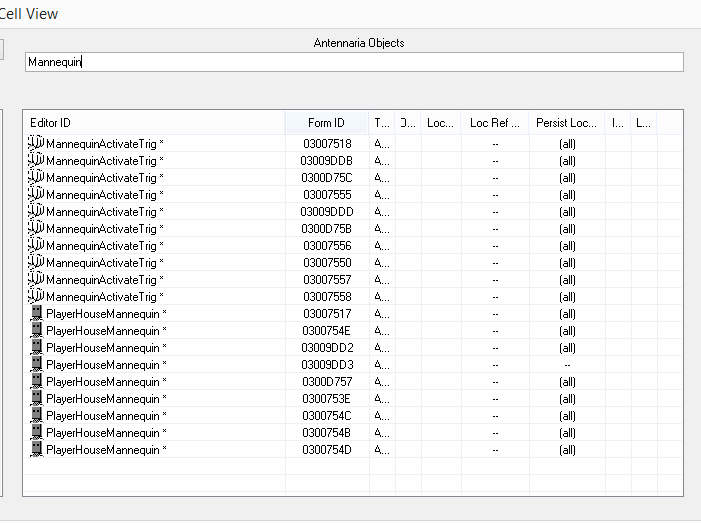Screen dimensions: 701x523
Task: Select Form ID cell 0300D757
Action: (327, 382)
